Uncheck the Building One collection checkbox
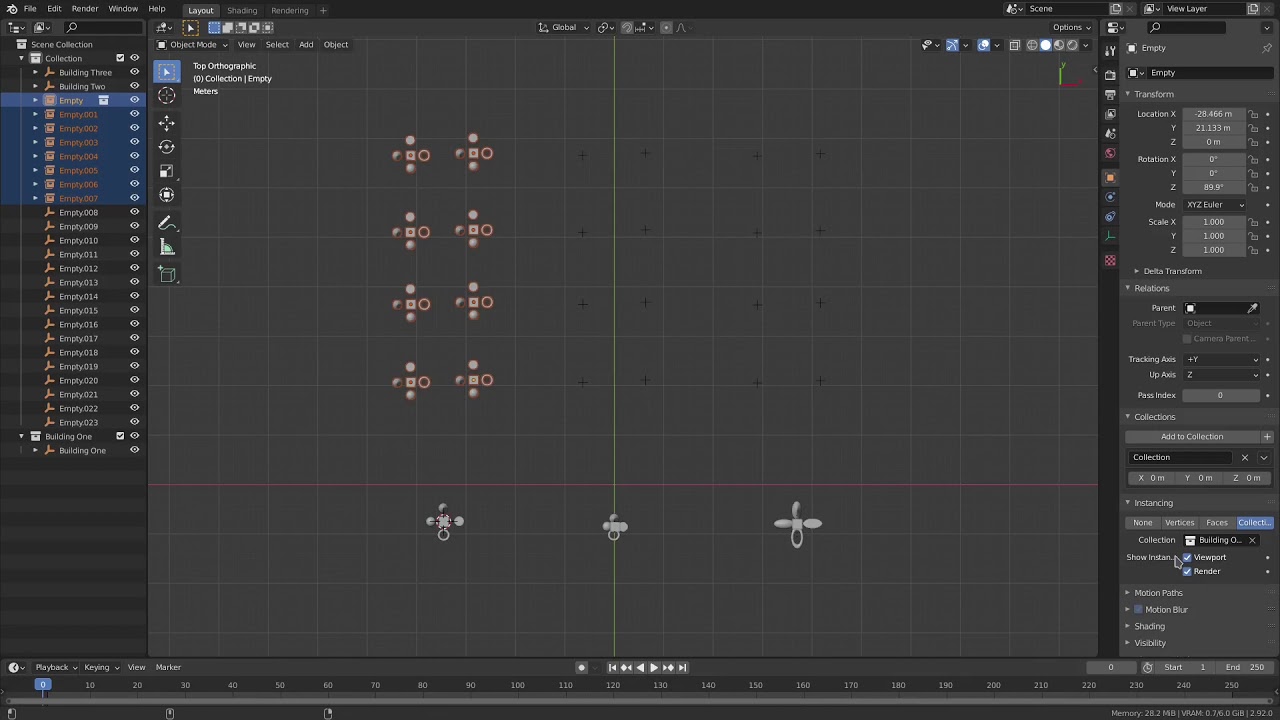 (x=120, y=436)
